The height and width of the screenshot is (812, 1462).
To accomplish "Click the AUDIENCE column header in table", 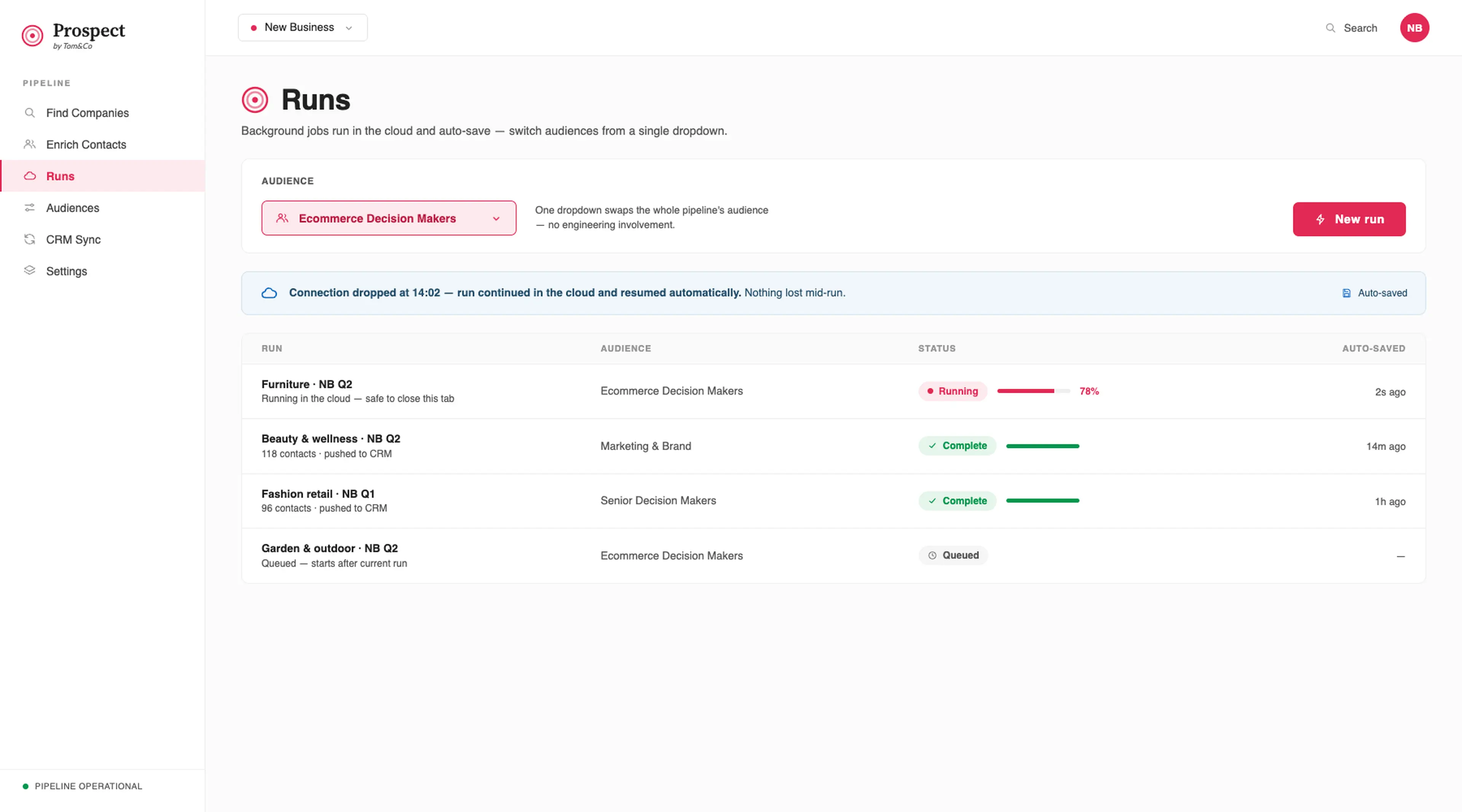I will coord(626,348).
